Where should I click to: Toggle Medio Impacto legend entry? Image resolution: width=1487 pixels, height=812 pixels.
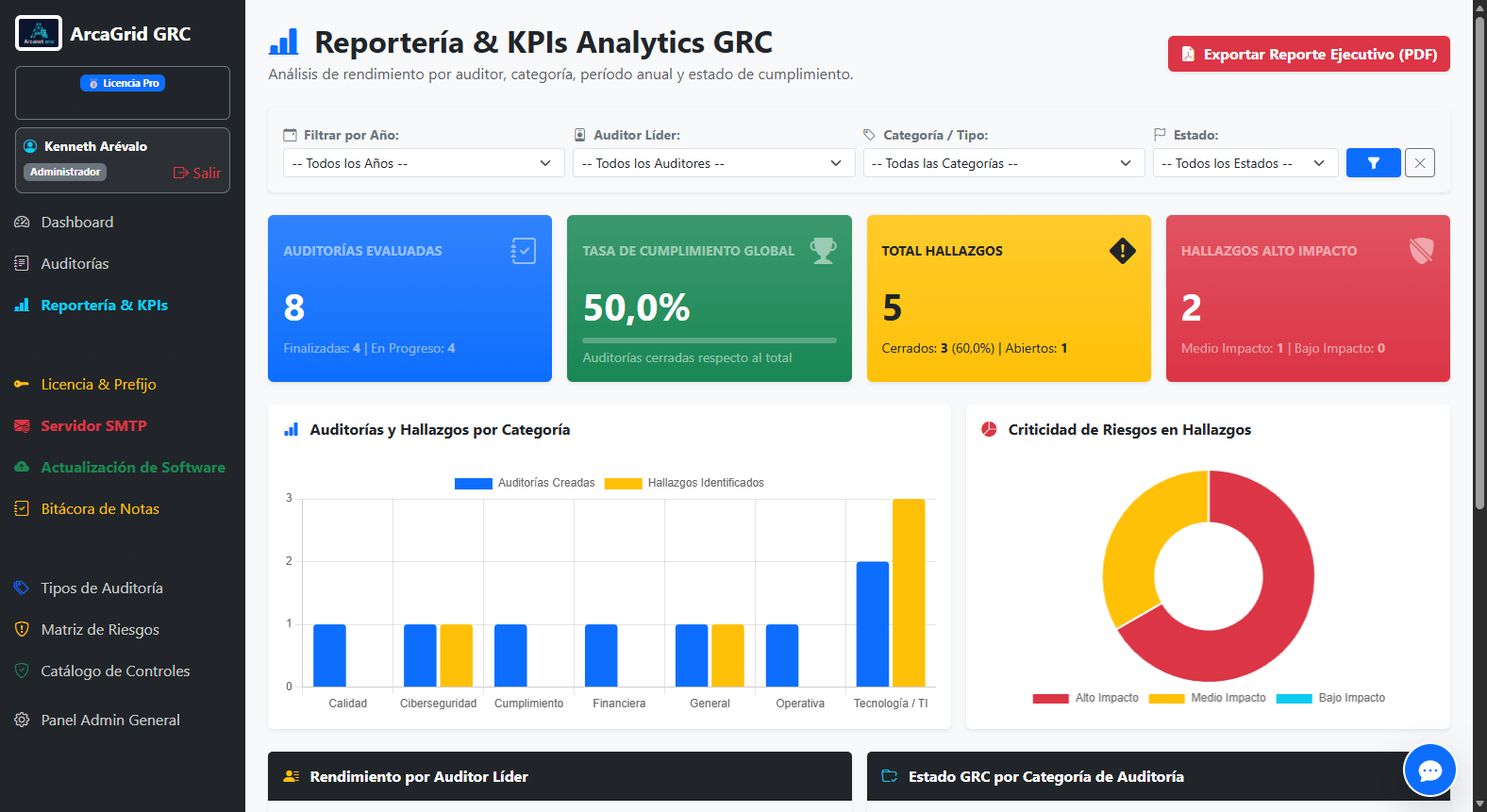(x=1208, y=698)
